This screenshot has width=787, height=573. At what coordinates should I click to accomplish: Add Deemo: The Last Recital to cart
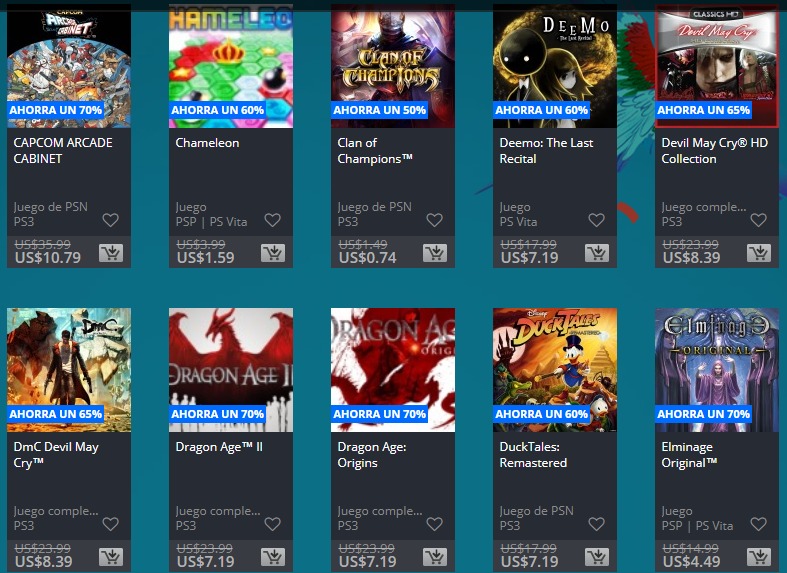pos(597,253)
